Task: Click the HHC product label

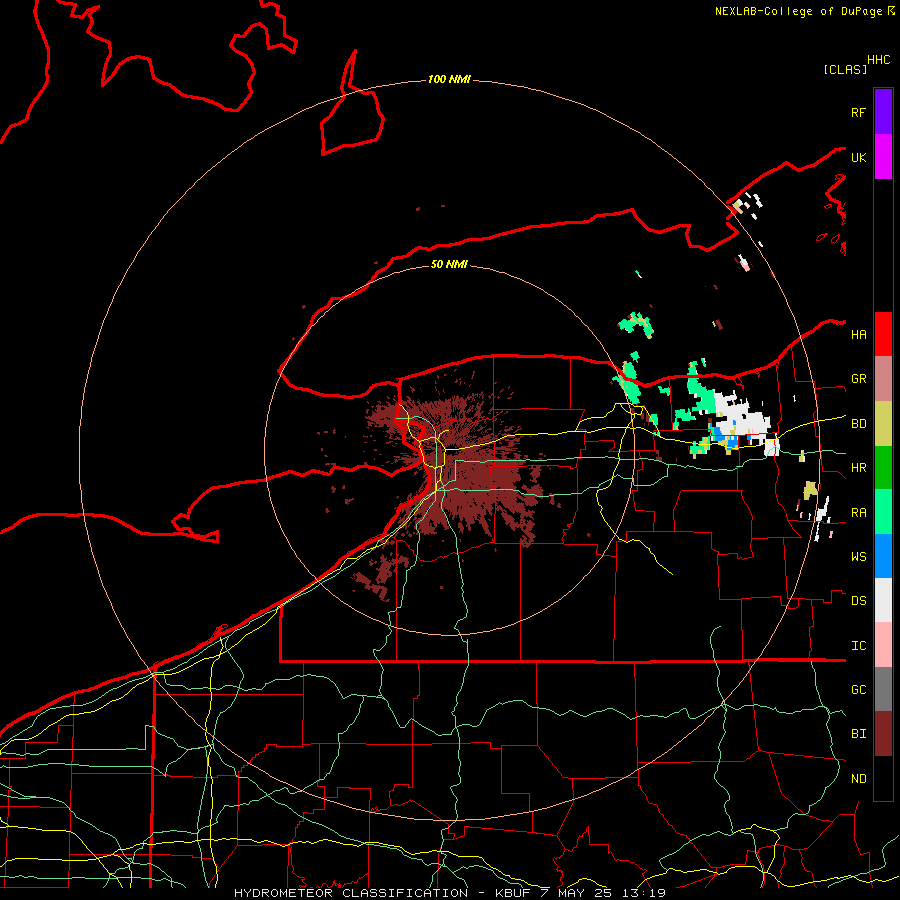Action: (x=879, y=60)
